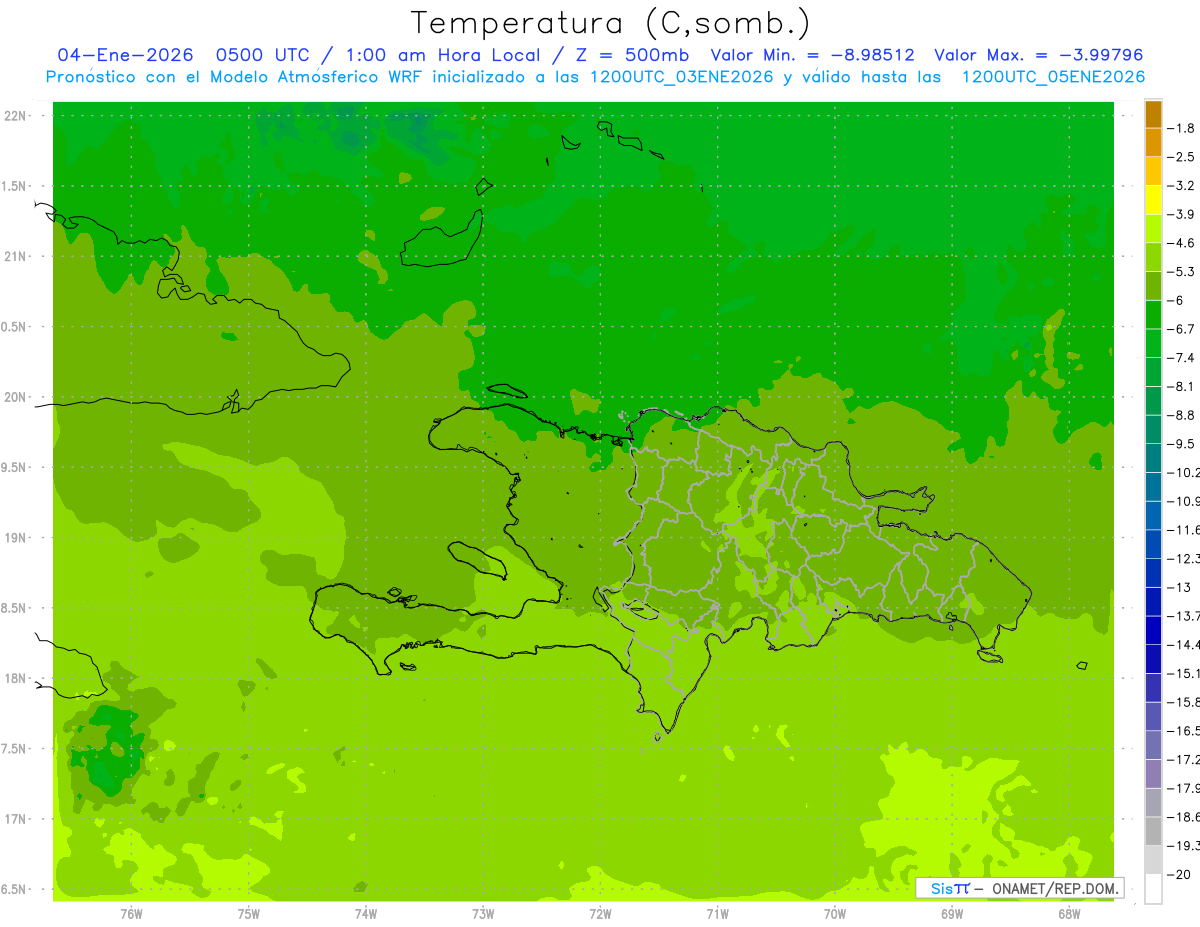Image resolution: width=1200 pixels, height=927 pixels.
Task: Select the 'Z = 500mb' level label
Action: tap(633, 56)
